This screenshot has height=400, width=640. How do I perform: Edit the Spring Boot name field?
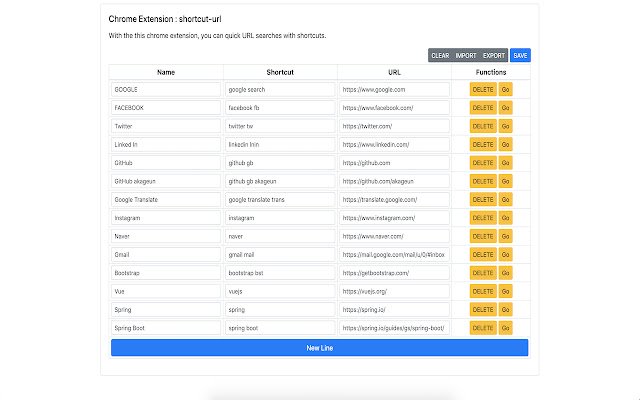(166, 328)
